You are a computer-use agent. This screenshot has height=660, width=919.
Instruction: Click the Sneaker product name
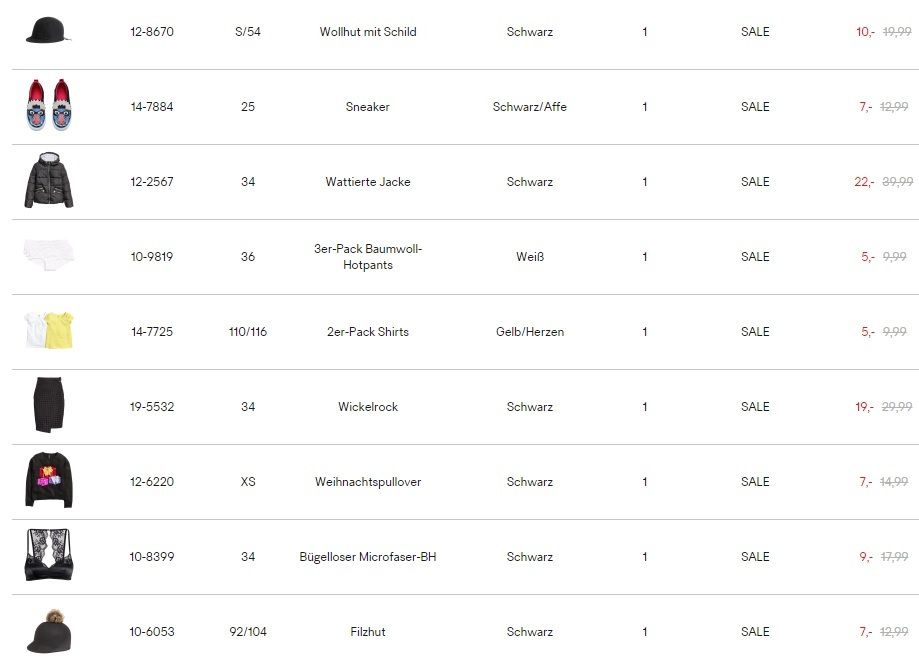point(367,107)
